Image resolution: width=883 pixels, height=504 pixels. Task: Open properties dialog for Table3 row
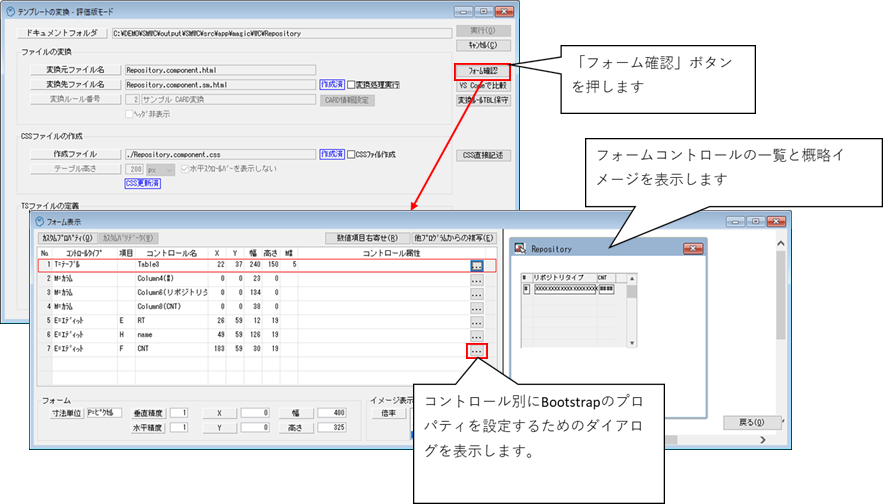[477, 265]
